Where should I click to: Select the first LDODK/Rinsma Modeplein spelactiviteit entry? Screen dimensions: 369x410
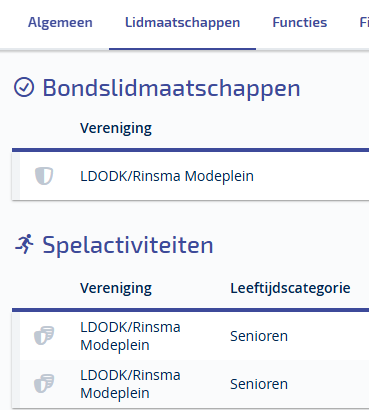pos(191,336)
